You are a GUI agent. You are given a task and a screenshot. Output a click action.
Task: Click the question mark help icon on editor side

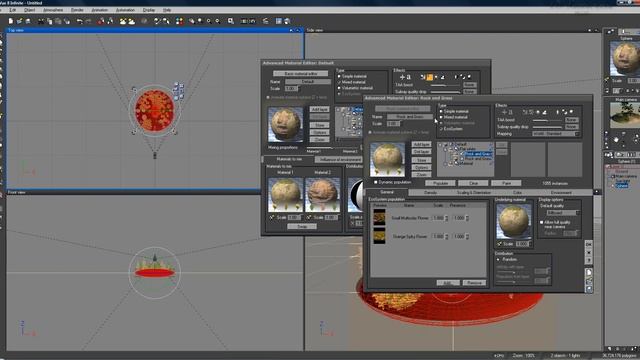(x=589, y=260)
